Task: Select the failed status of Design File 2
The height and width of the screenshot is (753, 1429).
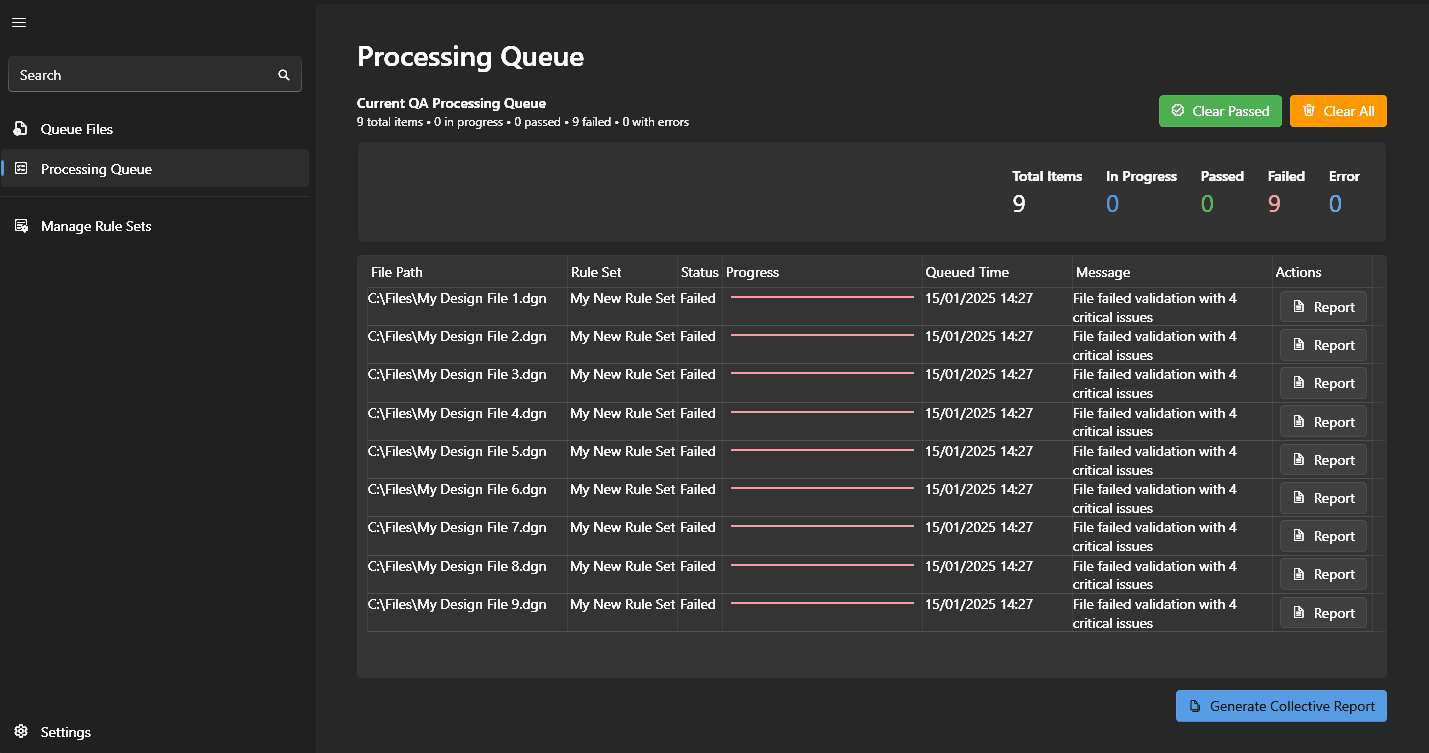Action: 698,336
